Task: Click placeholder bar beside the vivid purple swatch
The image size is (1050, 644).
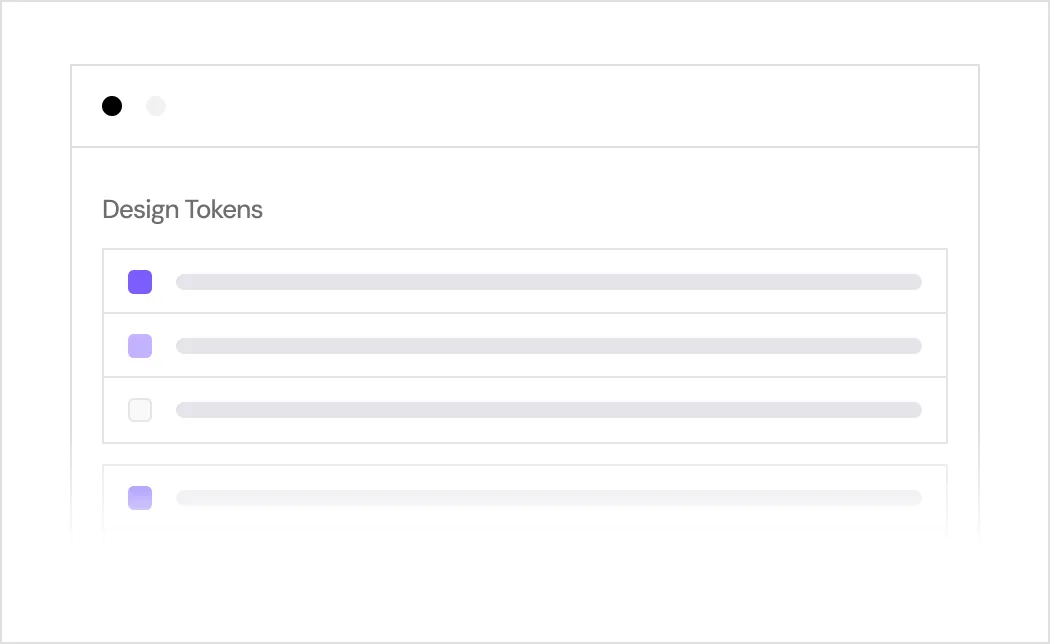Action: click(x=548, y=282)
